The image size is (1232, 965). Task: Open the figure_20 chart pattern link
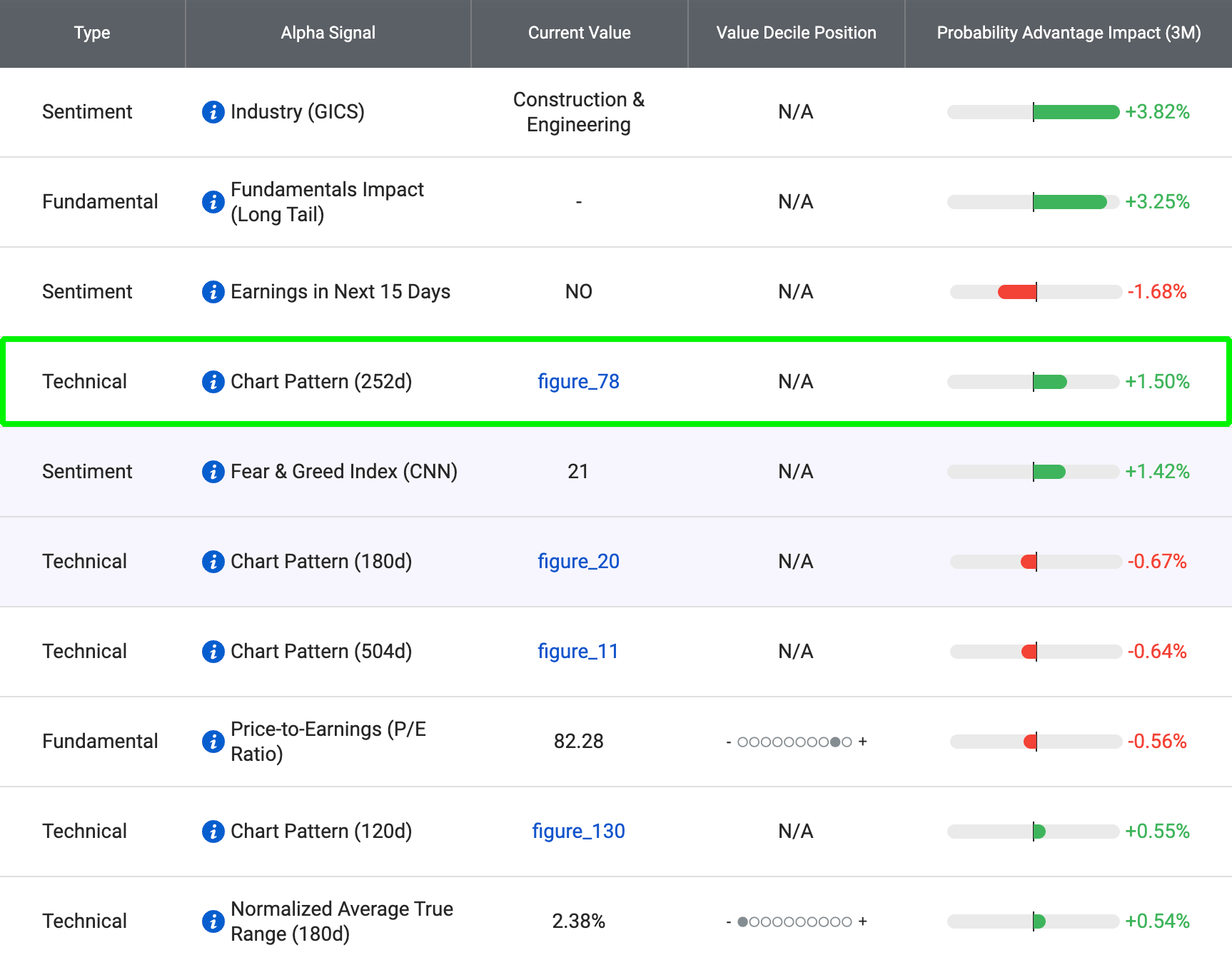[x=578, y=562]
